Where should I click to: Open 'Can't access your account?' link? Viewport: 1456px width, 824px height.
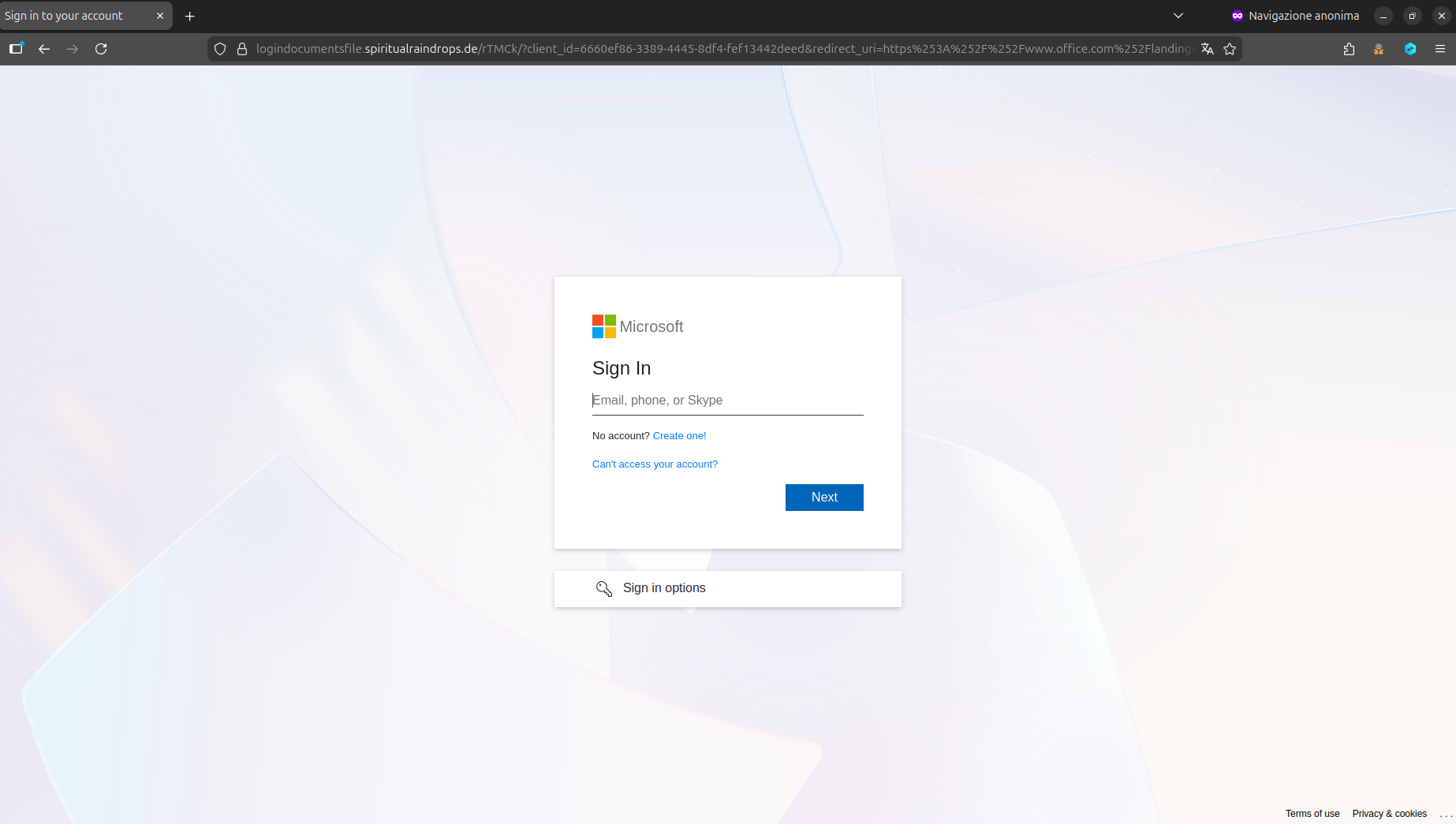655,464
